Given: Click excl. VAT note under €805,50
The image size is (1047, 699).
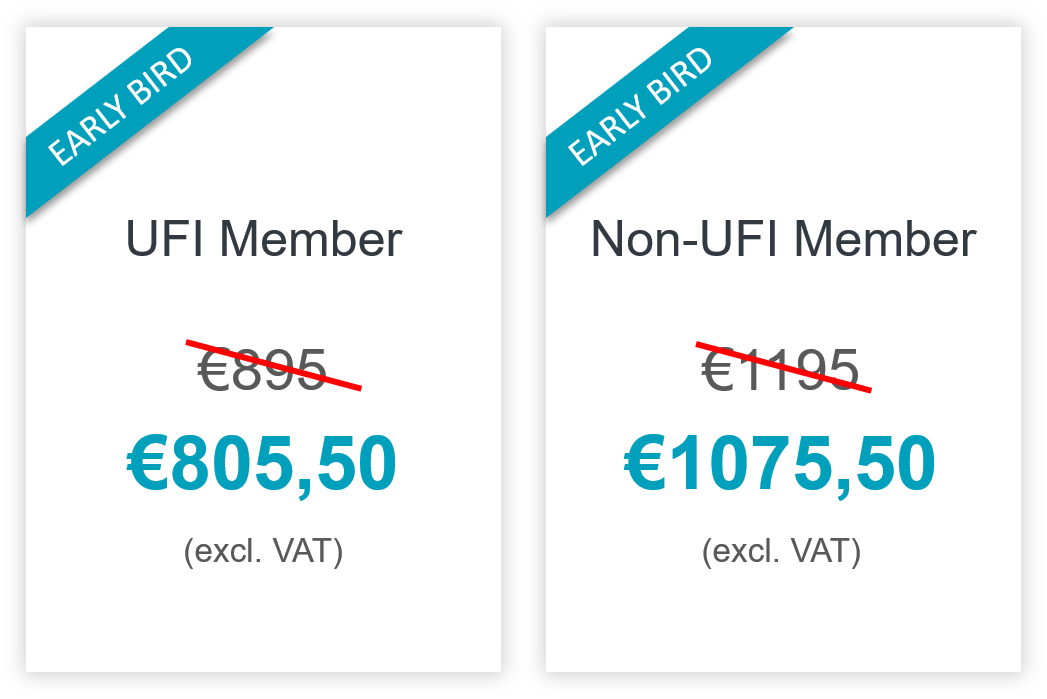Looking at the screenshot, I should (x=263, y=551).
